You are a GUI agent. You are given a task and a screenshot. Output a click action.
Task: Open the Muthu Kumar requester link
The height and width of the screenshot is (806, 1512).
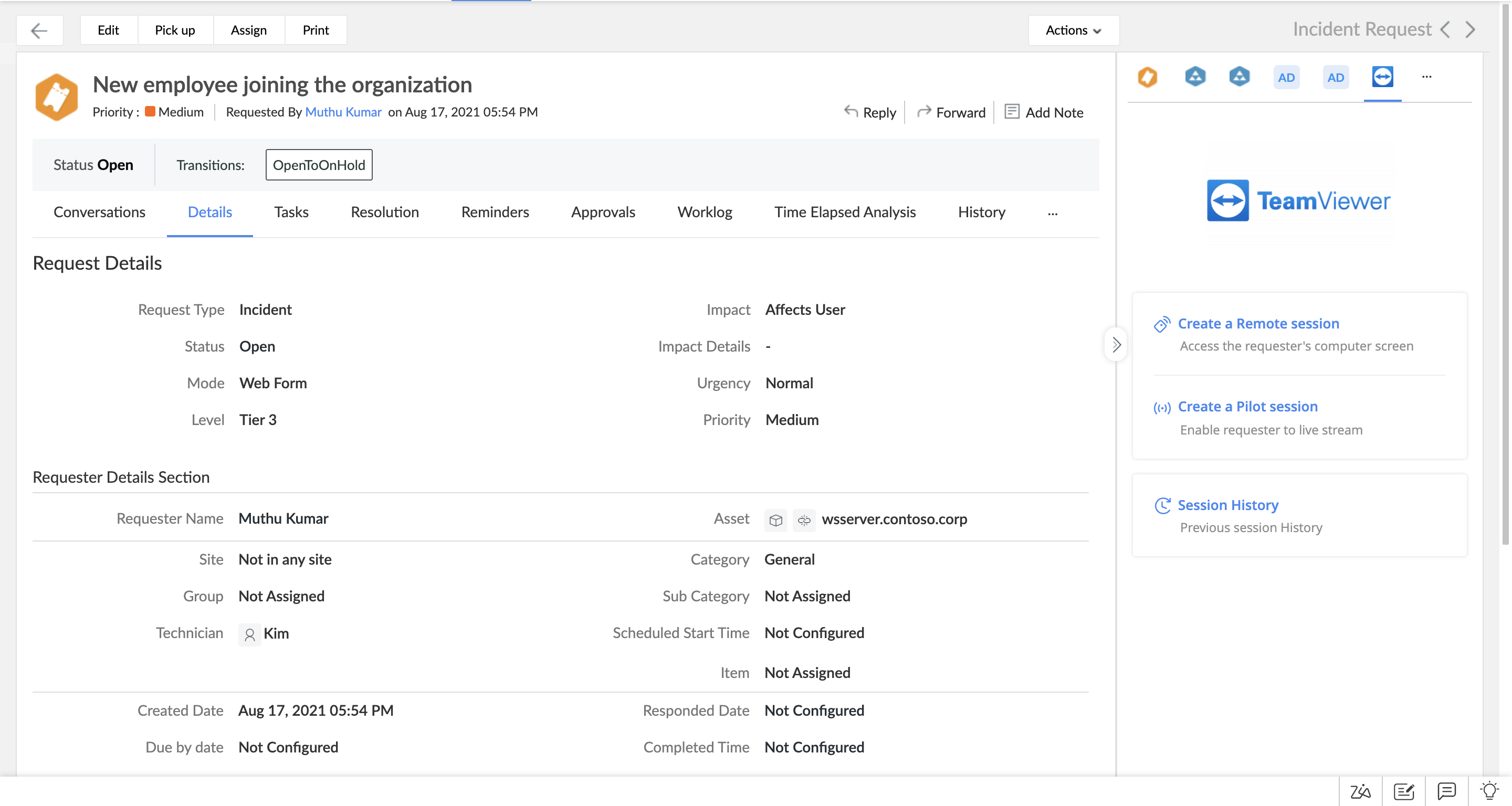343,111
